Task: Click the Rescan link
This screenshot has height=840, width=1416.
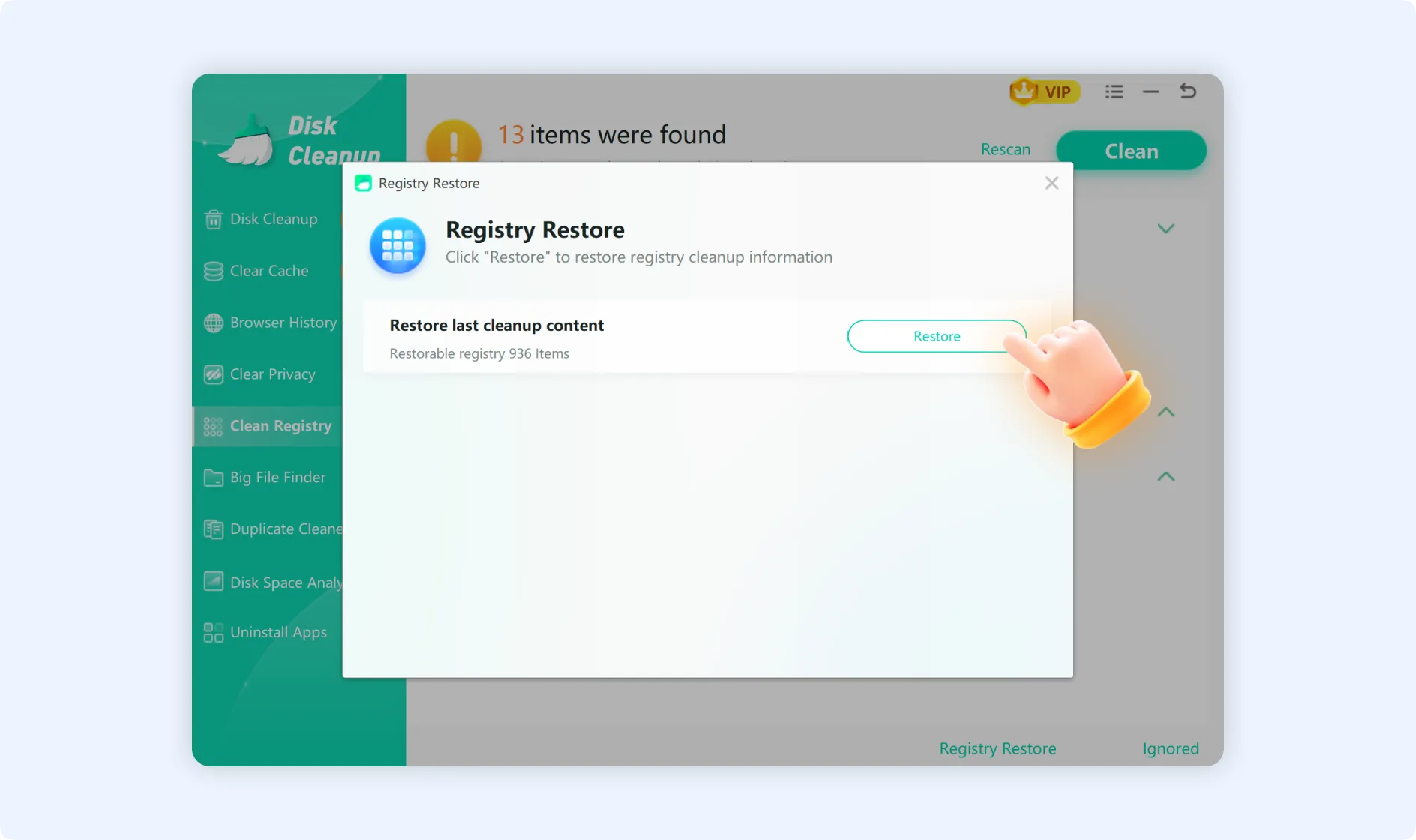Action: 1005,149
